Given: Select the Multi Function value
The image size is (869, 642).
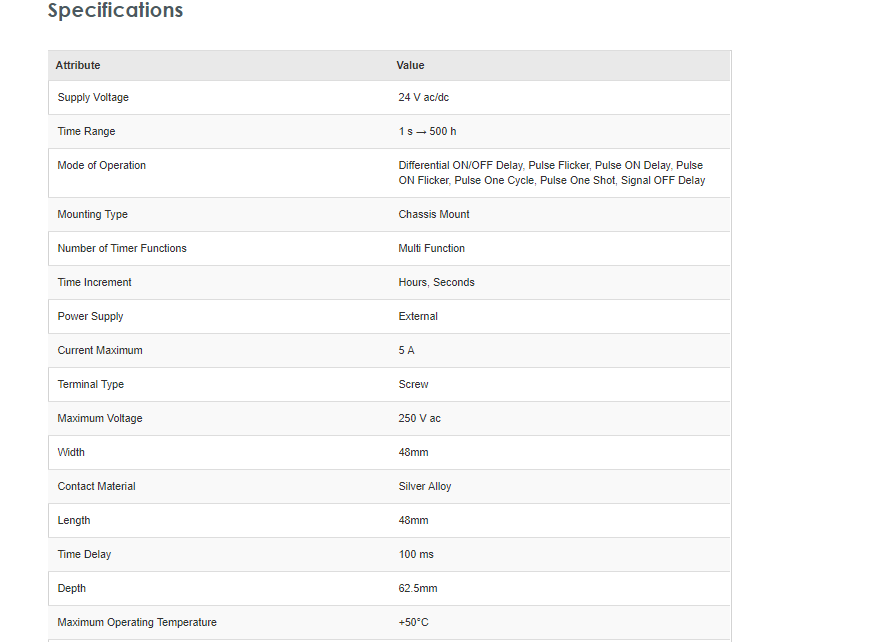Looking at the screenshot, I should coord(432,249).
